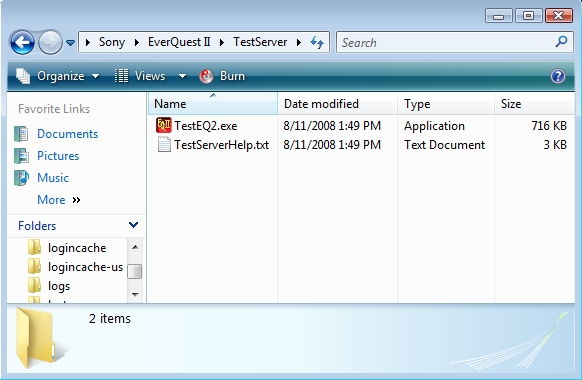Select TestServer breadcrumb in address bar
This screenshot has height=380, width=582.
click(260, 42)
